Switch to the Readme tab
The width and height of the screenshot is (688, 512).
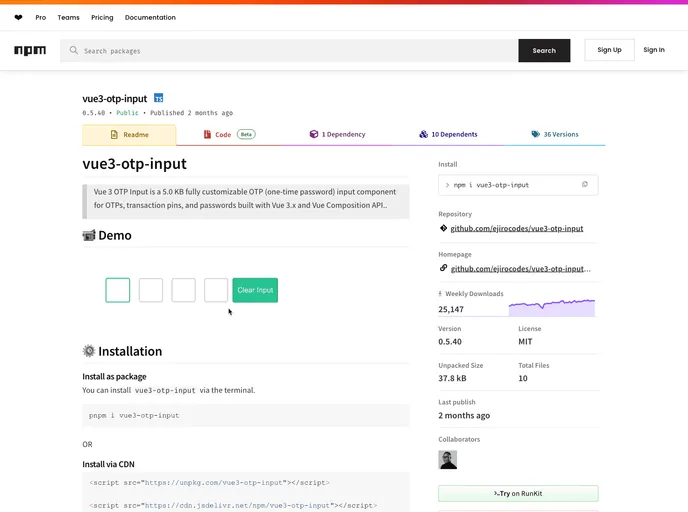coord(129,135)
